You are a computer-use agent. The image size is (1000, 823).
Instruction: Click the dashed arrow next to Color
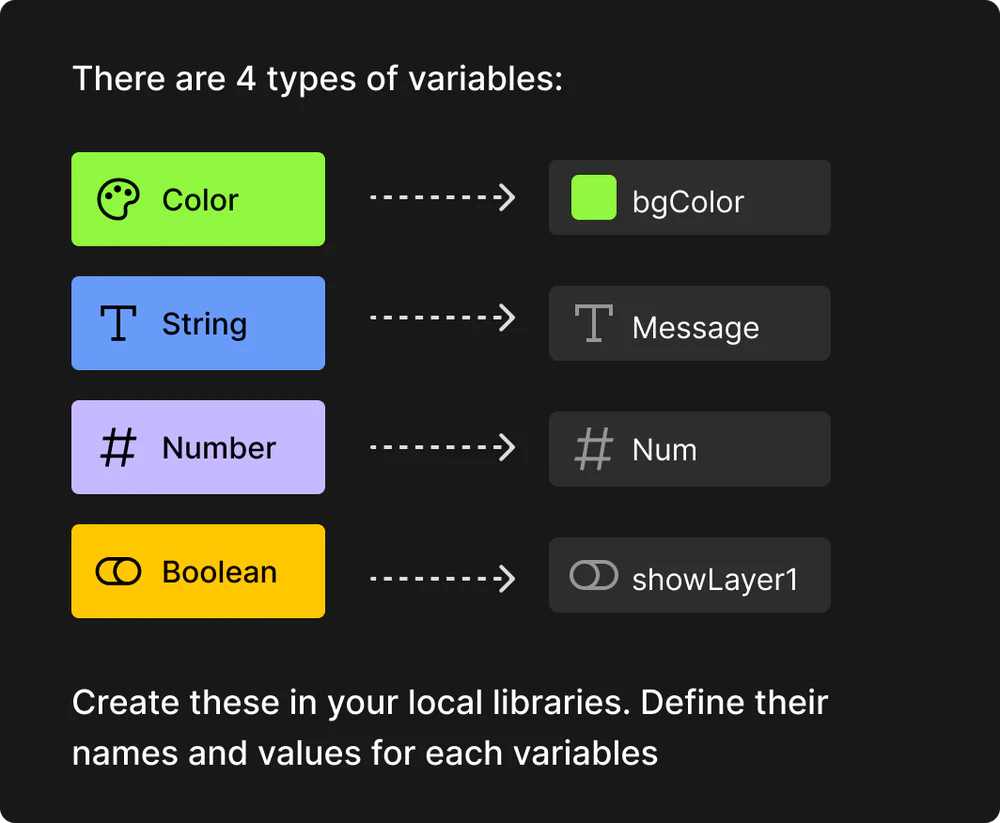coord(441,198)
